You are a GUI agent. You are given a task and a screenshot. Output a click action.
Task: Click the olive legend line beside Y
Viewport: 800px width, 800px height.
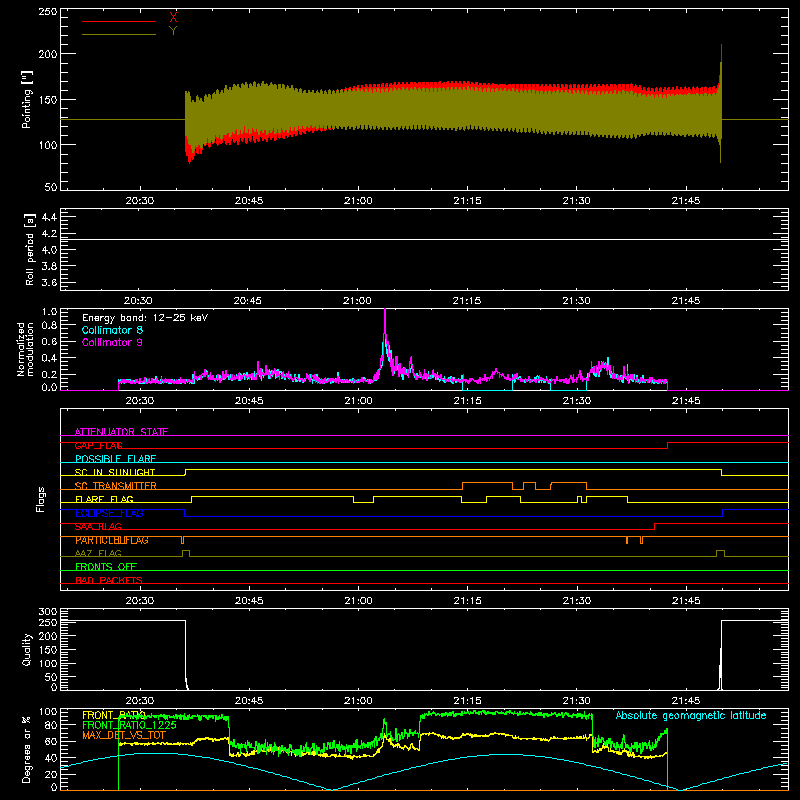click(x=119, y=34)
